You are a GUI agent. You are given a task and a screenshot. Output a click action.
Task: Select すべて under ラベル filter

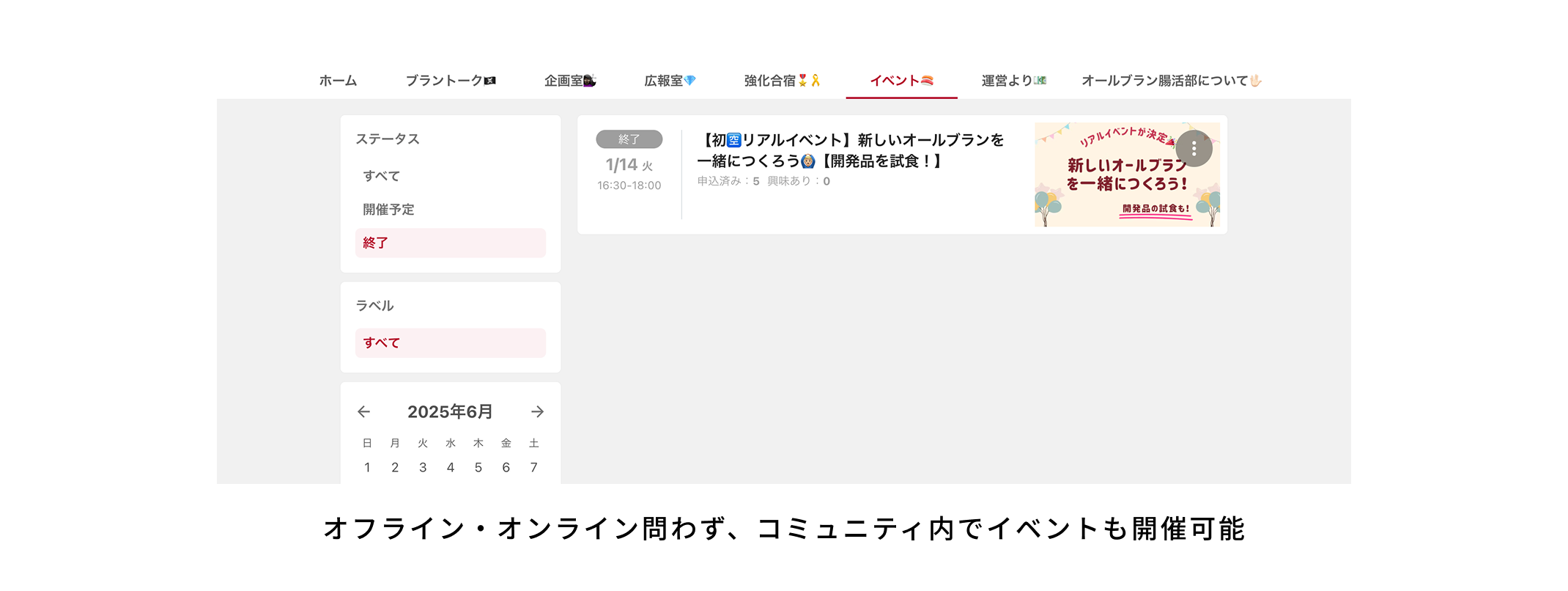(x=451, y=343)
